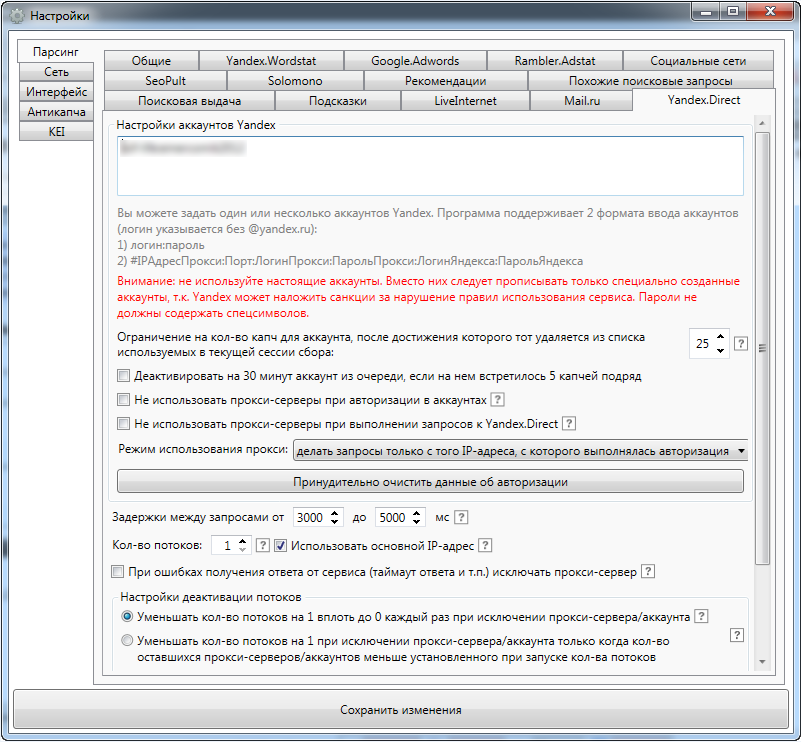The image size is (801, 742).
Task: Click inside the Yandex accounts text area
Action: tap(430, 165)
